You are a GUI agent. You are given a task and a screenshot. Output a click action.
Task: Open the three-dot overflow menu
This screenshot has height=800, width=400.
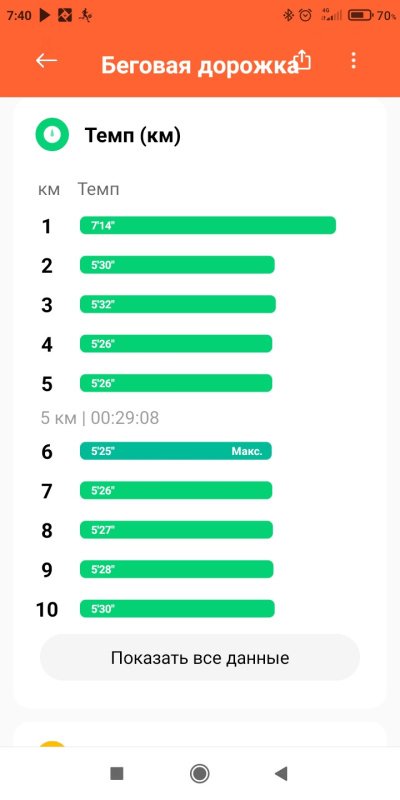tap(353, 61)
